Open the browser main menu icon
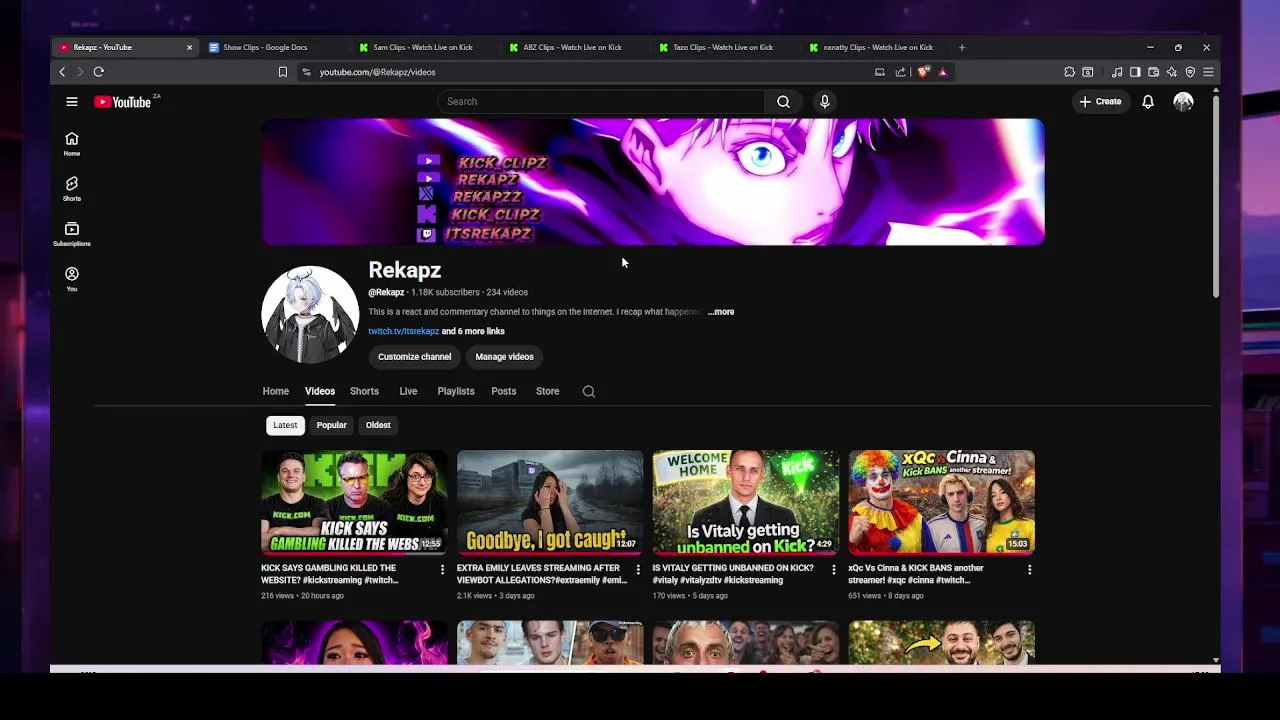The height and width of the screenshot is (720, 1280). coord(1208,72)
